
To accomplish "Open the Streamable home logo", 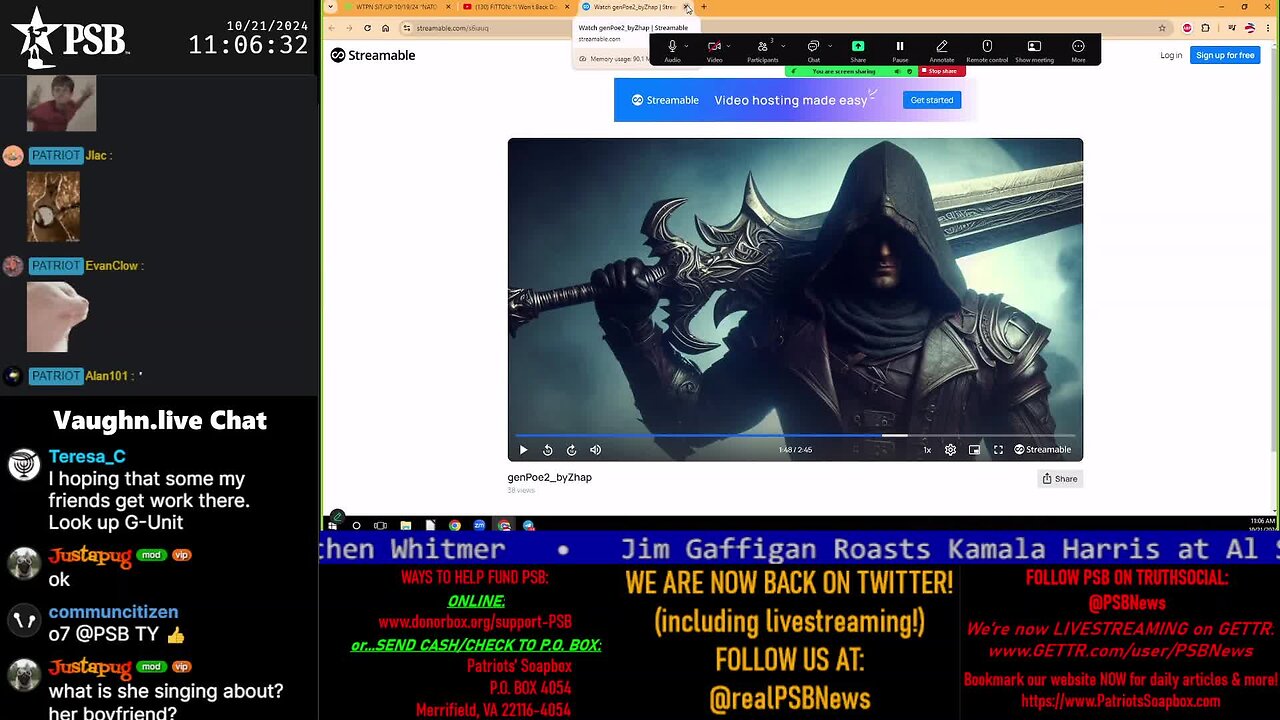I will point(373,55).
